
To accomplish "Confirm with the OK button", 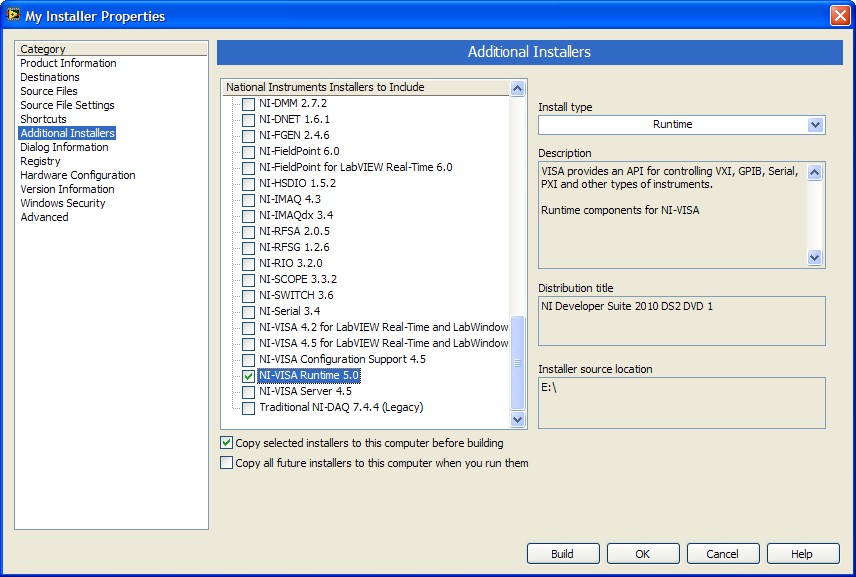I will point(643,554).
